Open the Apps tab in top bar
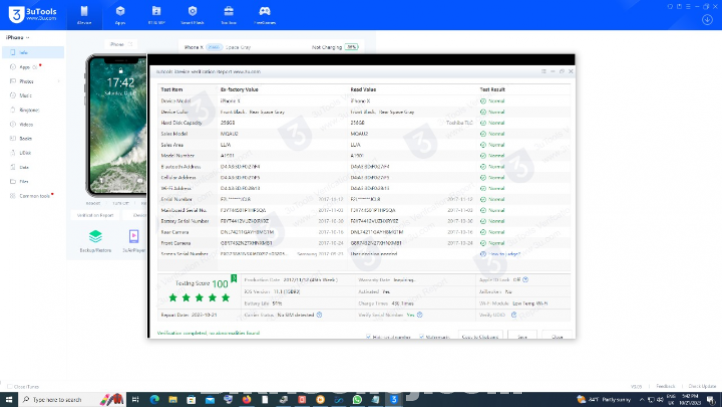Image resolution: width=722 pixels, height=407 pixels. click(x=120, y=15)
